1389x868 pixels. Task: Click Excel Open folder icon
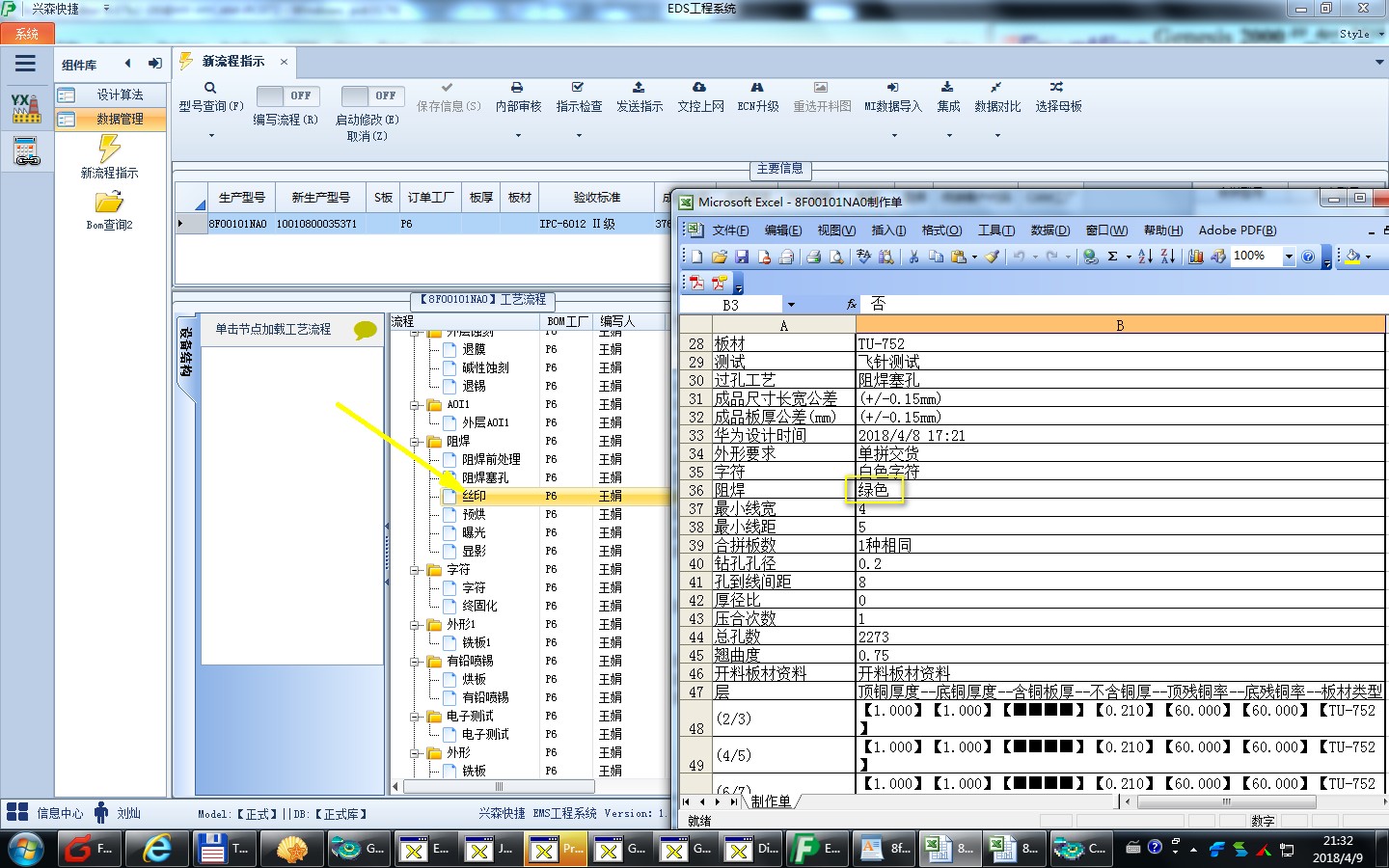[719, 257]
